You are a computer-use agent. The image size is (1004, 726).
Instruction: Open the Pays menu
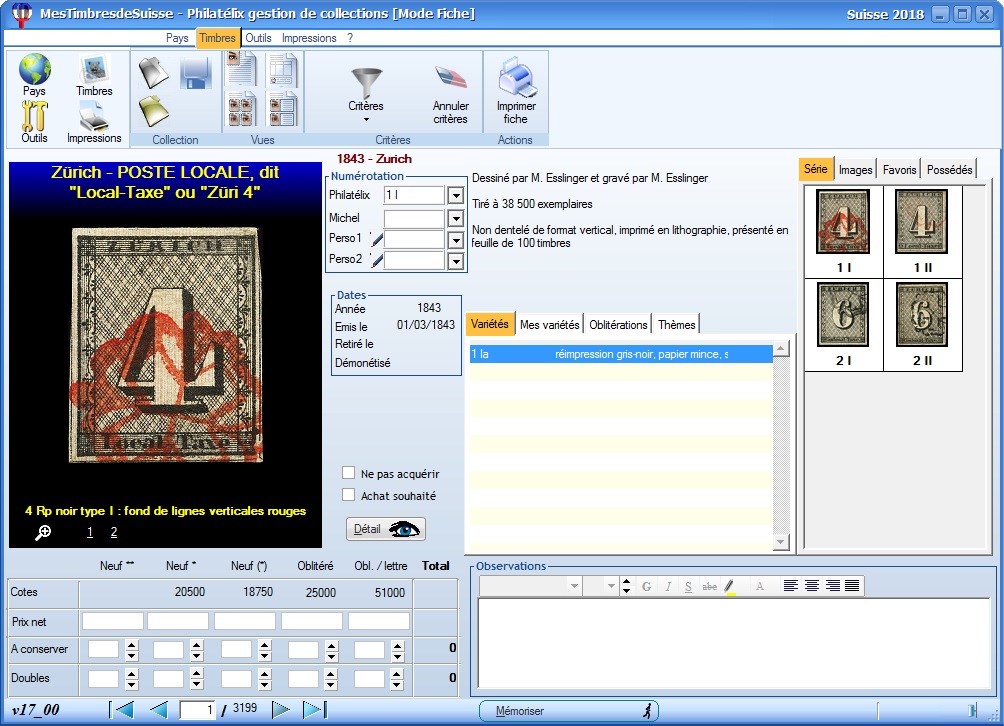click(177, 38)
